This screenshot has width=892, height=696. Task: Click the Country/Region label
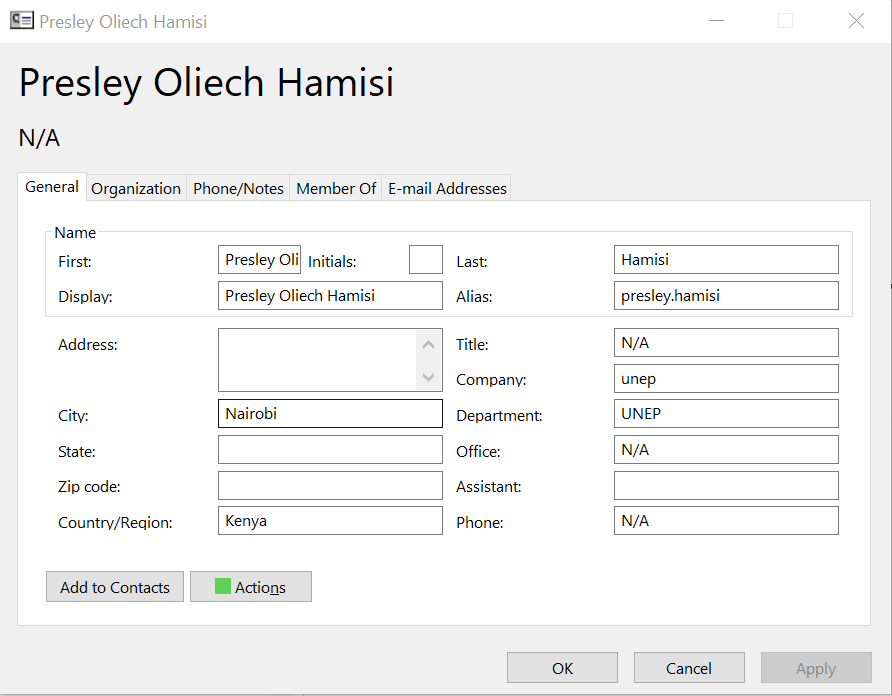115,522
